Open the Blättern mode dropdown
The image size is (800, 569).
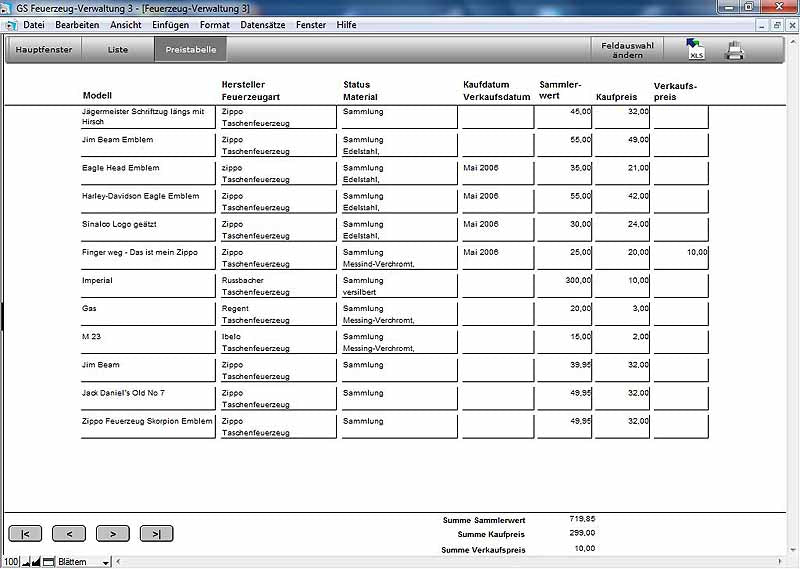click(105, 562)
